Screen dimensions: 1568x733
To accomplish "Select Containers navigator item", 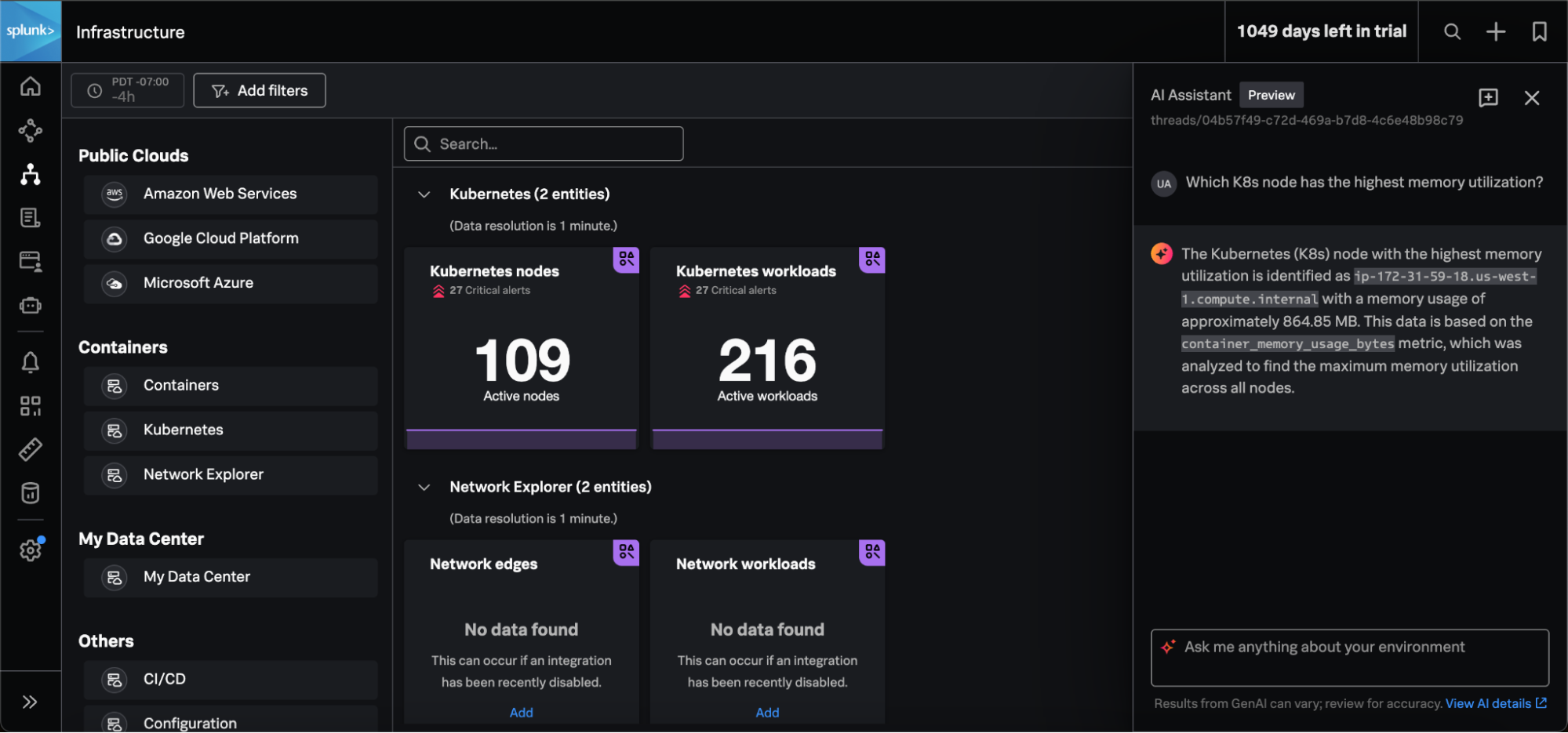I will [x=231, y=386].
